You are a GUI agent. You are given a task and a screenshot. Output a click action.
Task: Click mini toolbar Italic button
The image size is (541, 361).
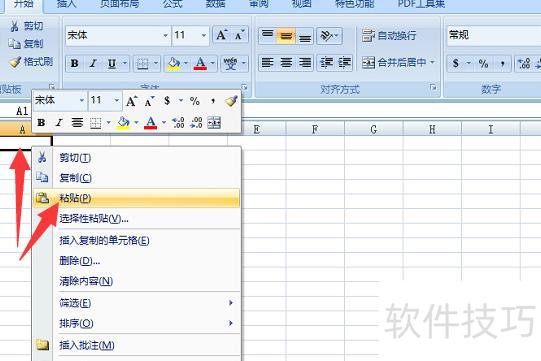(x=59, y=123)
